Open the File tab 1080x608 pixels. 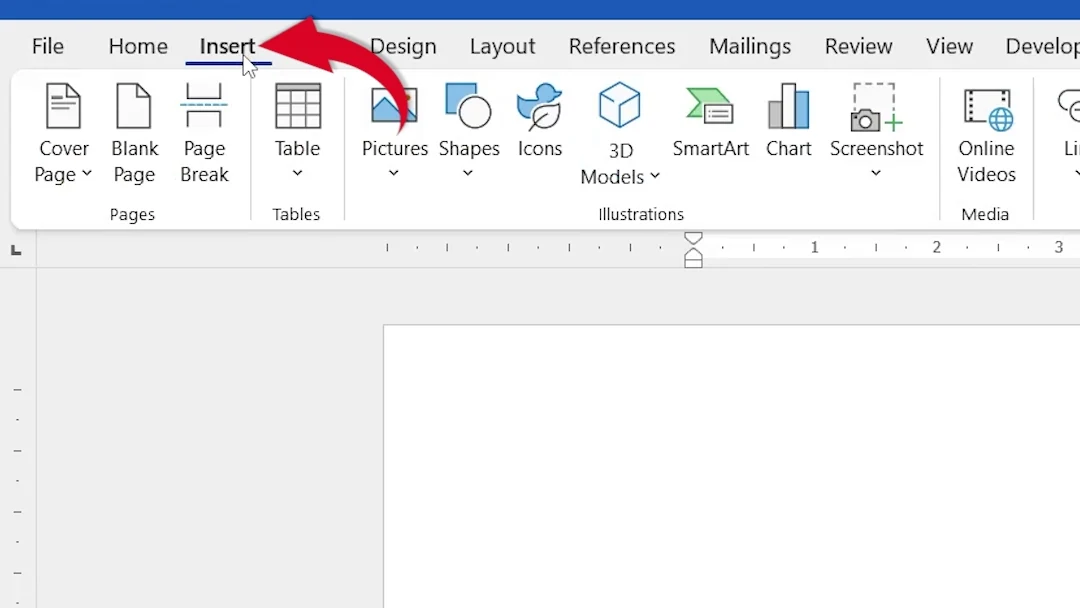tap(48, 46)
